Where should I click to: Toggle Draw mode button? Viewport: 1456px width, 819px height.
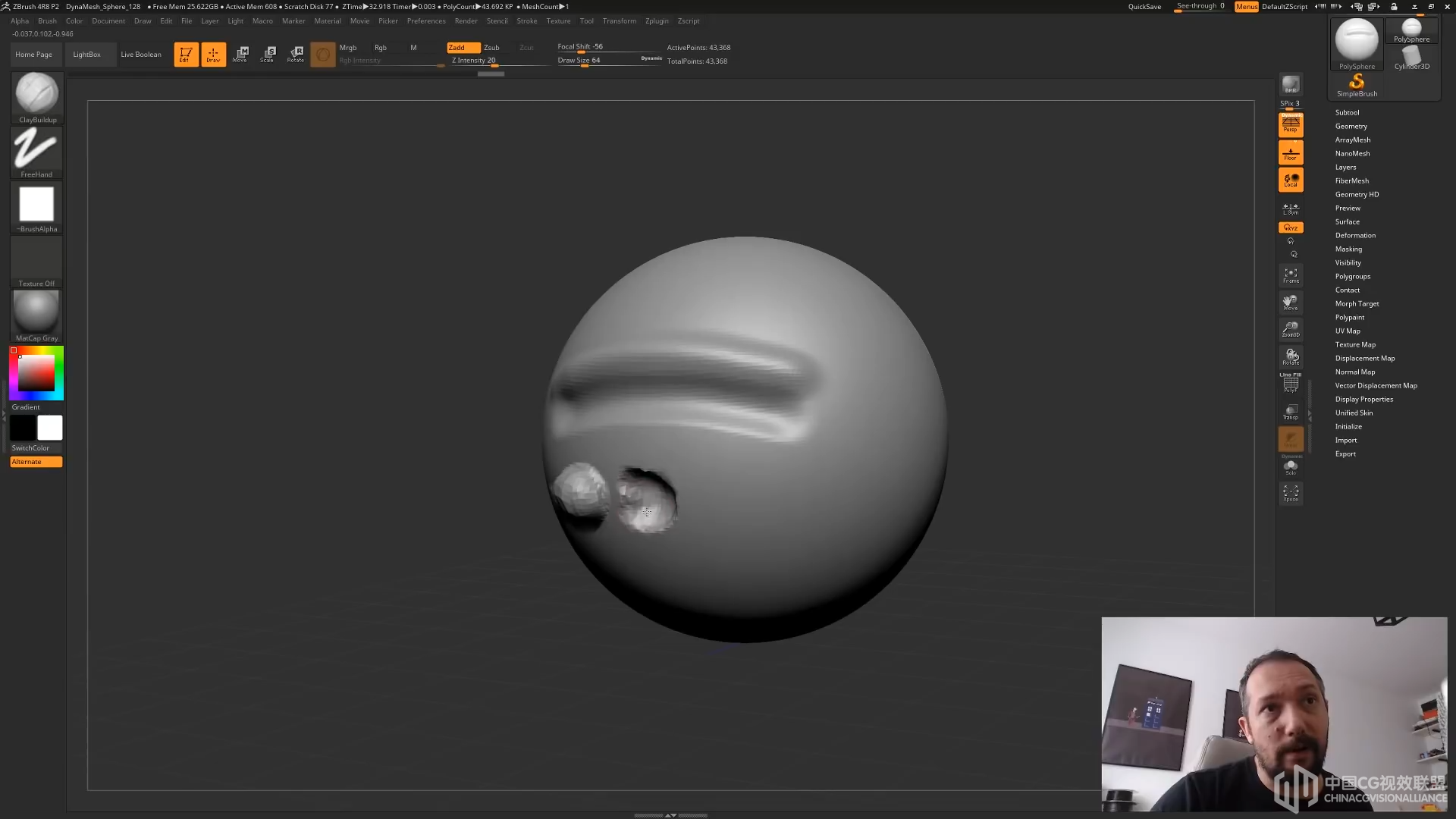point(213,54)
